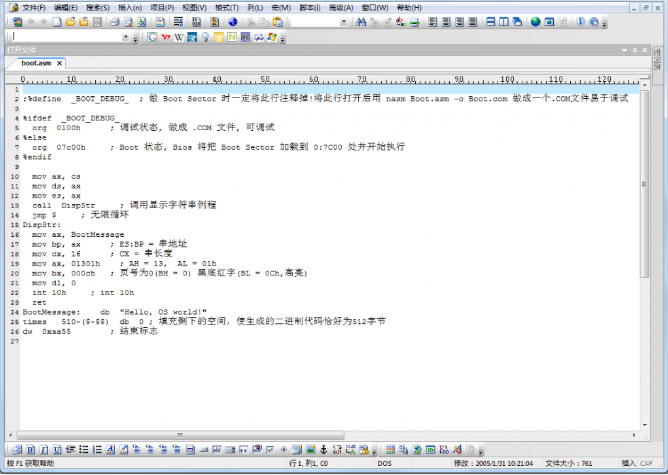Image resolution: width=668 pixels, height=475 pixels.
Task: Click the Windows flag icon
Action: point(272,37)
